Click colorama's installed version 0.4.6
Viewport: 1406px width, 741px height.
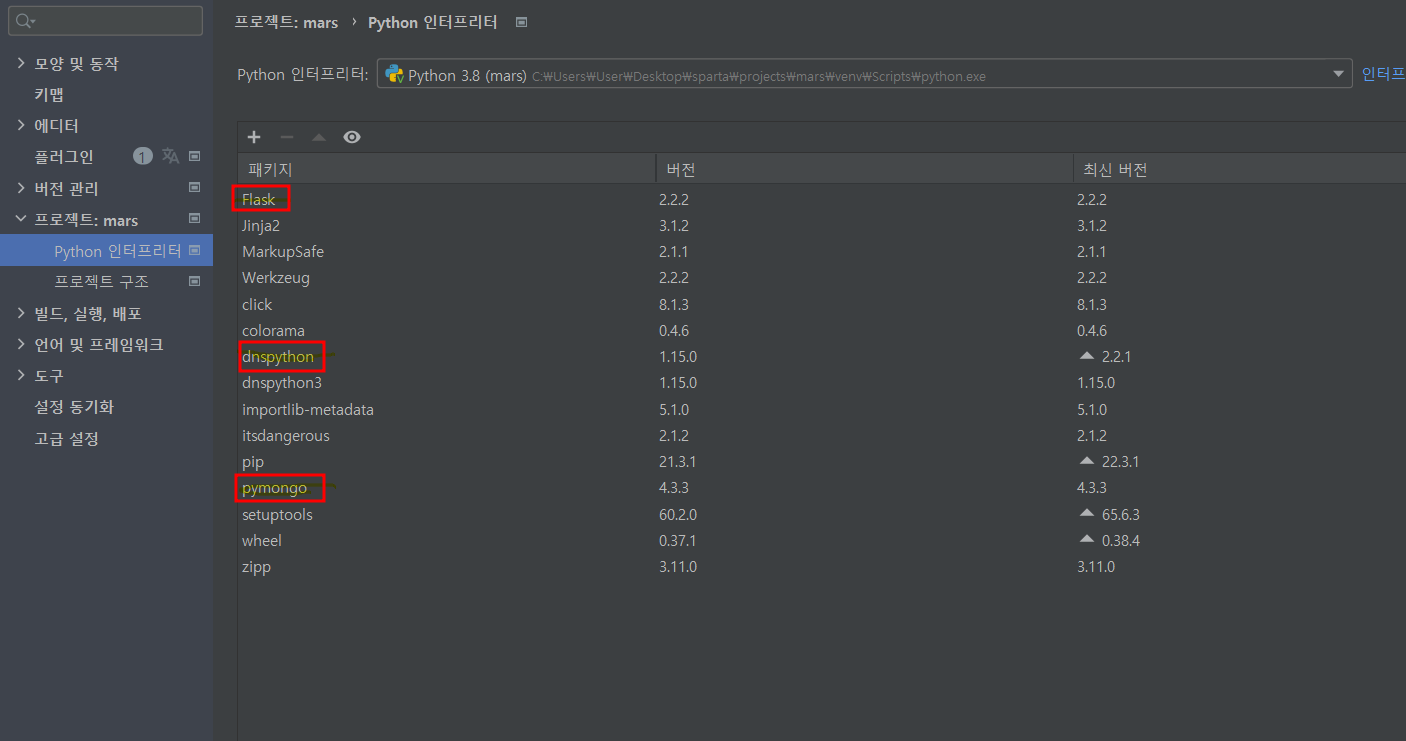point(675,330)
